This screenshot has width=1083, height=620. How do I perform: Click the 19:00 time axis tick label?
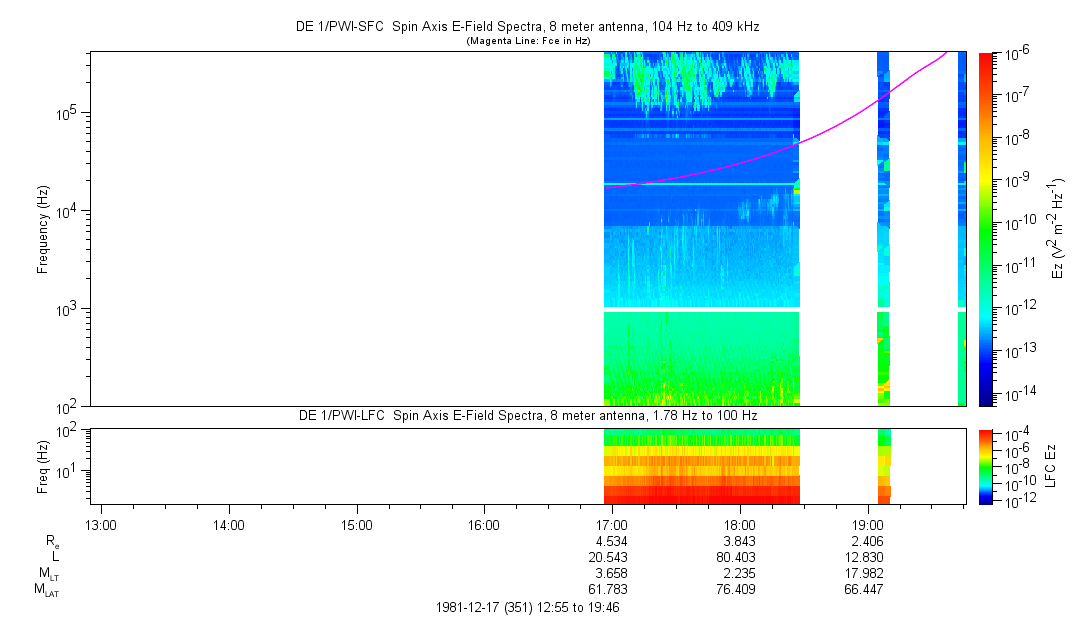pyautogui.click(x=866, y=525)
